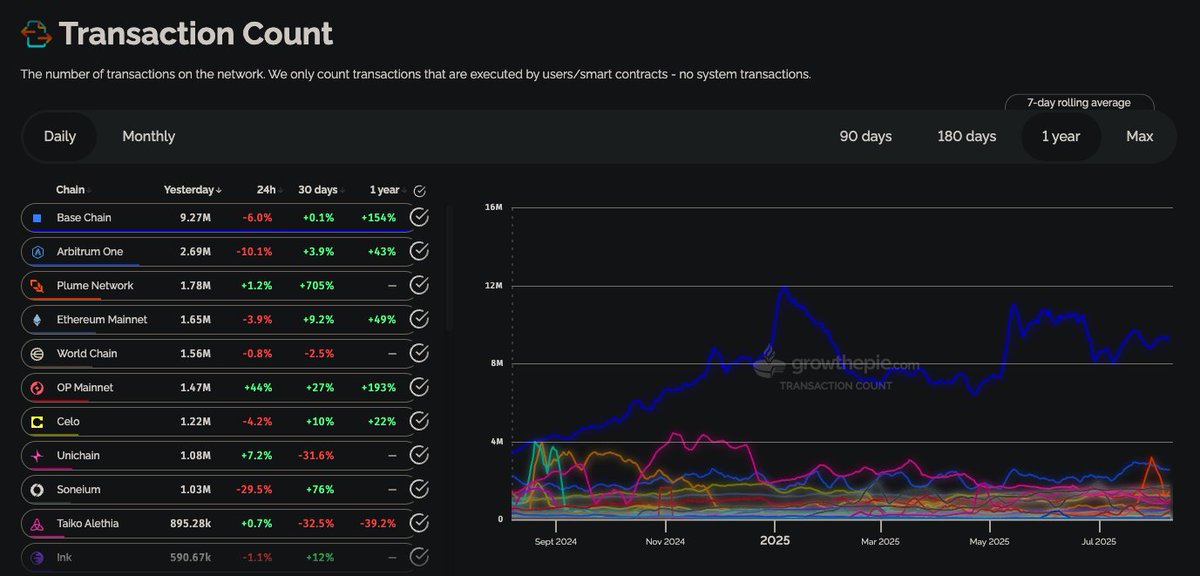Click the "+154%" yearly change for Base
Viewport: 1200px width, 576px height.
pyautogui.click(x=379, y=218)
